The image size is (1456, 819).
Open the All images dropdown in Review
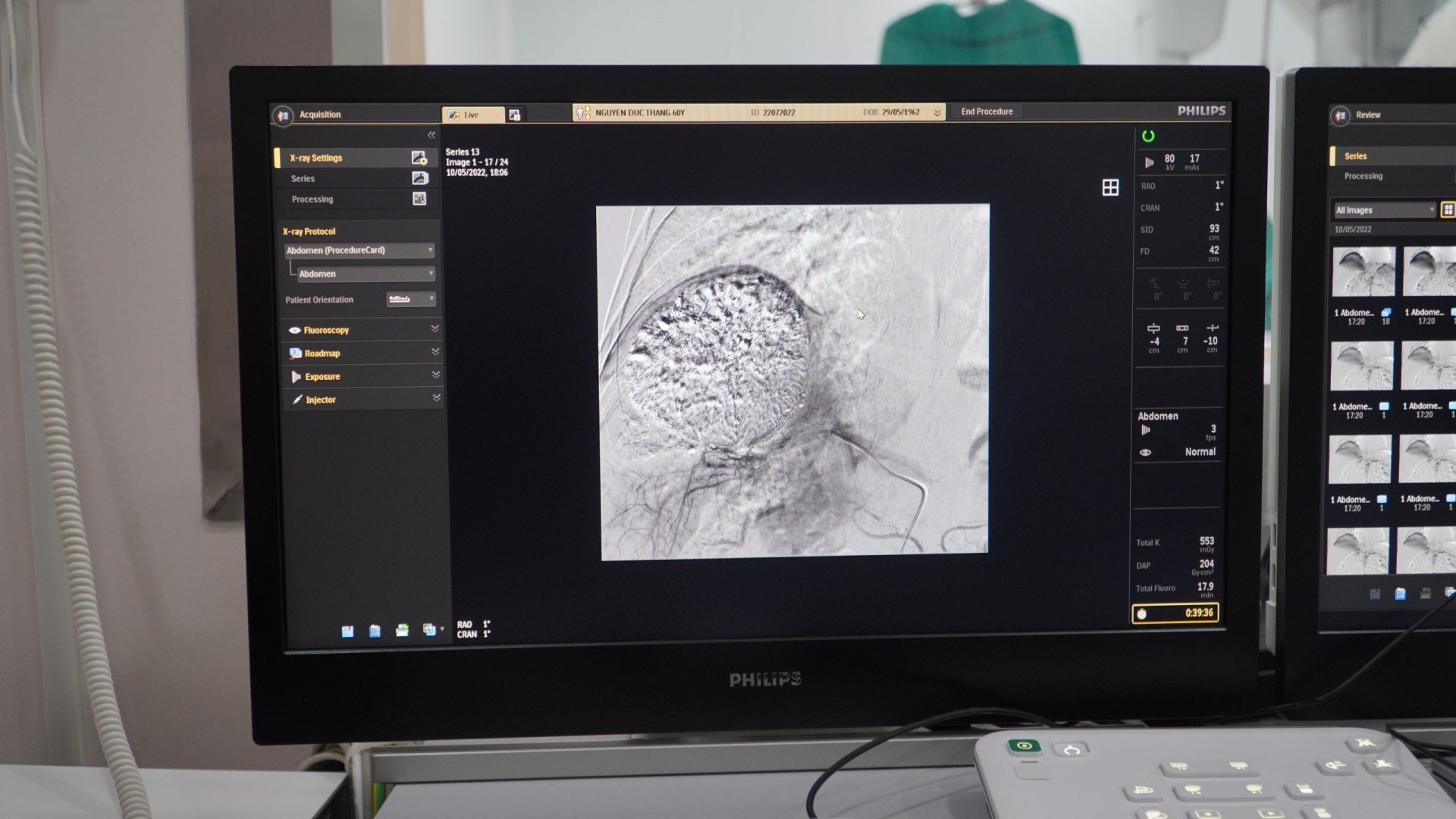tap(1385, 210)
